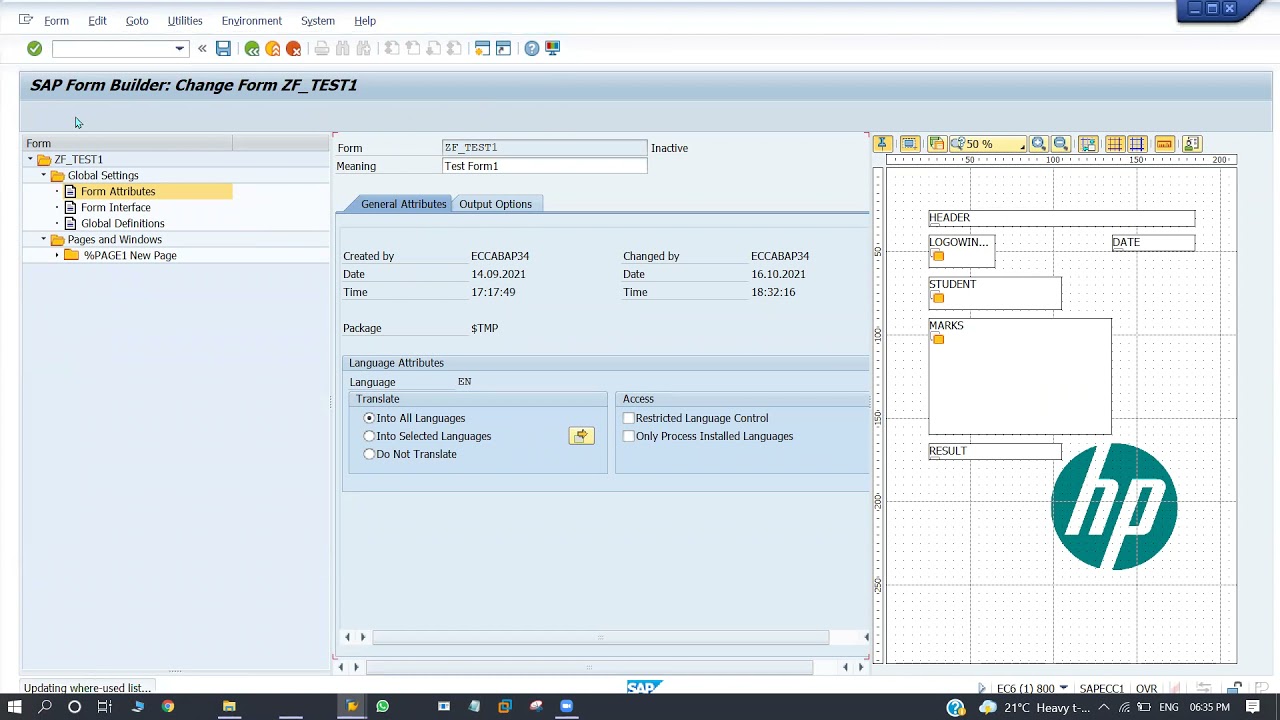Open WhatsApp from the taskbar
This screenshot has height=720, width=1280.
pos(382,707)
